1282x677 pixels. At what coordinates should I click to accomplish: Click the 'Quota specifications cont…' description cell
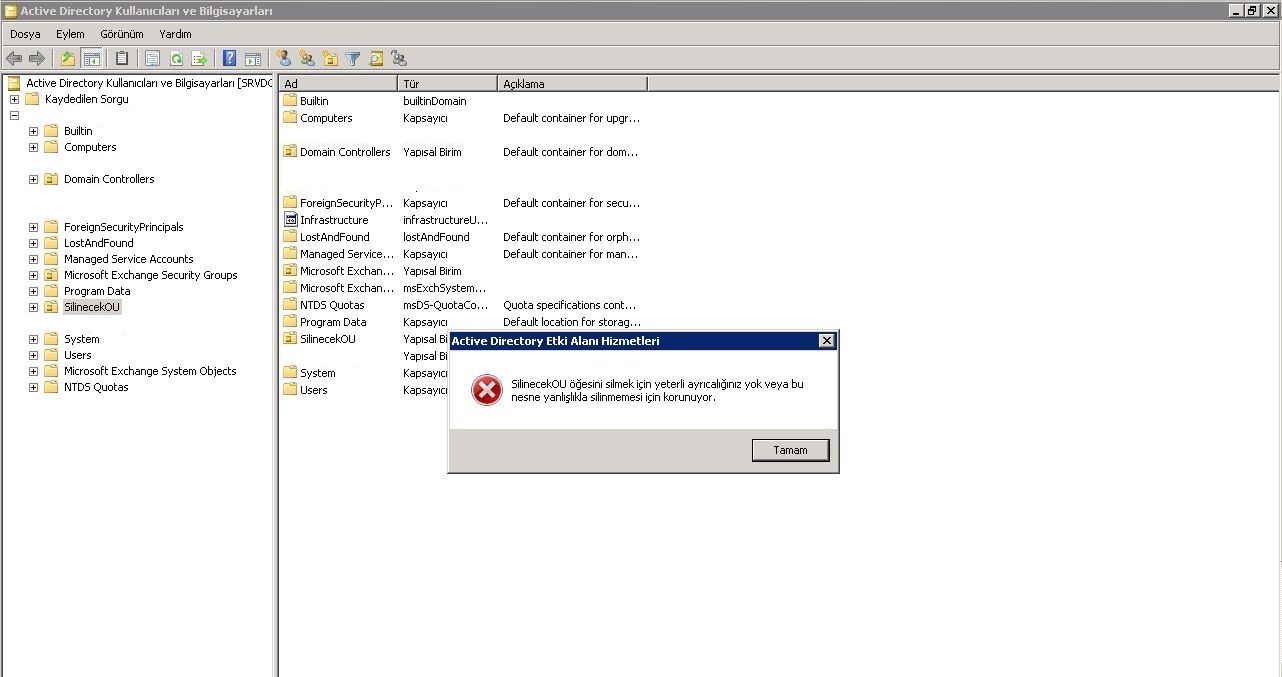click(570, 305)
